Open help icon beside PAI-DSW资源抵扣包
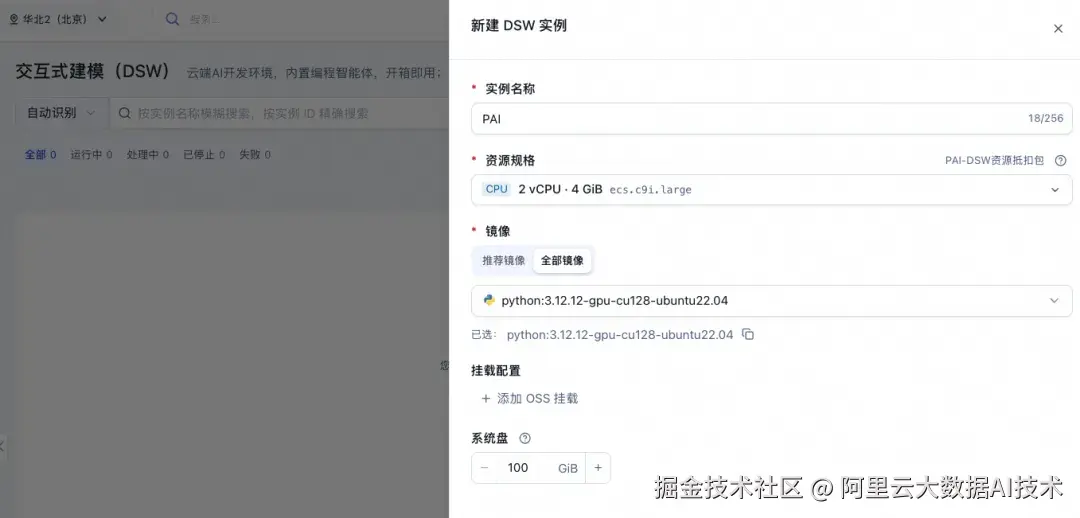The image size is (1080, 518). 1060,160
